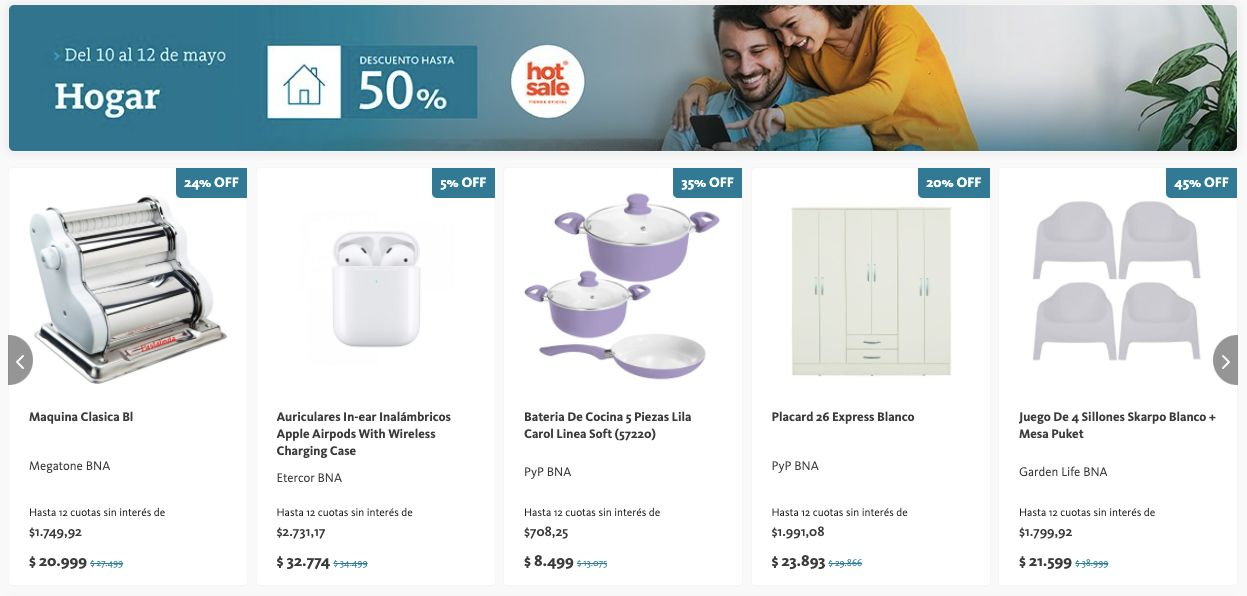View the four white armchairs image
The width and height of the screenshot is (1247, 596).
click(x=1115, y=282)
